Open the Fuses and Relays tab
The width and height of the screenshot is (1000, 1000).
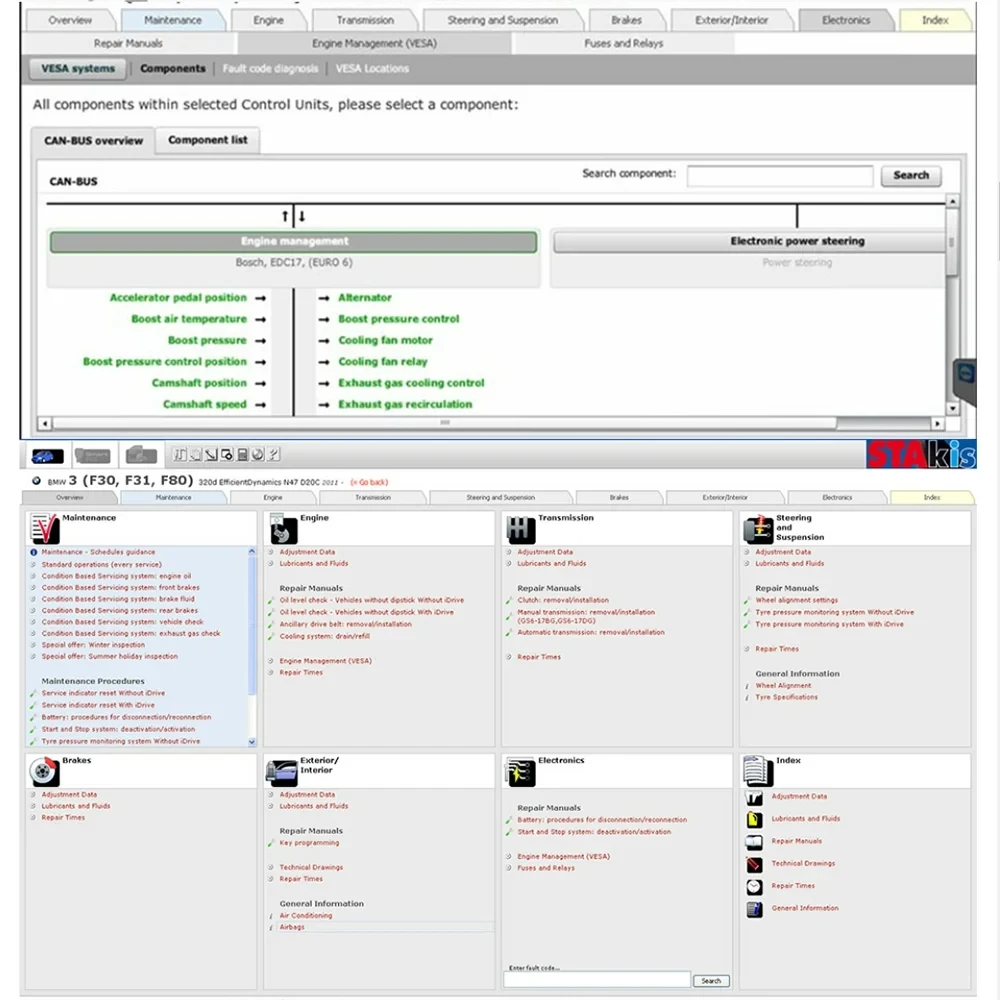[623, 43]
